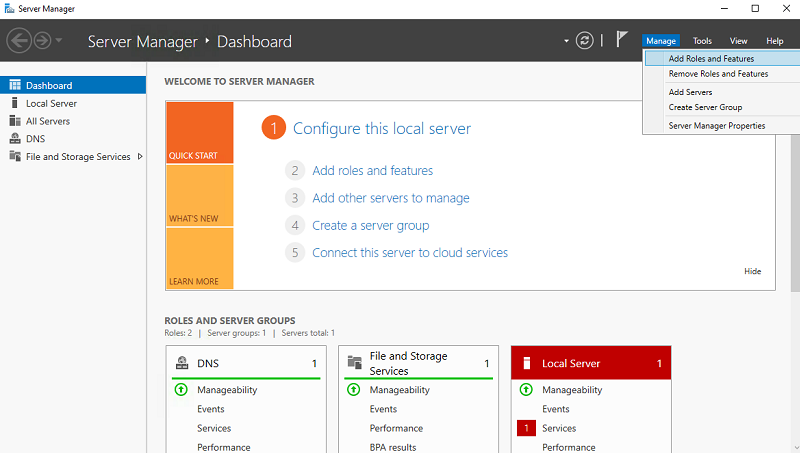Image resolution: width=800 pixels, height=453 pixels.
Task: Click File and Storage Services tile icon
Action: [355, 363]
